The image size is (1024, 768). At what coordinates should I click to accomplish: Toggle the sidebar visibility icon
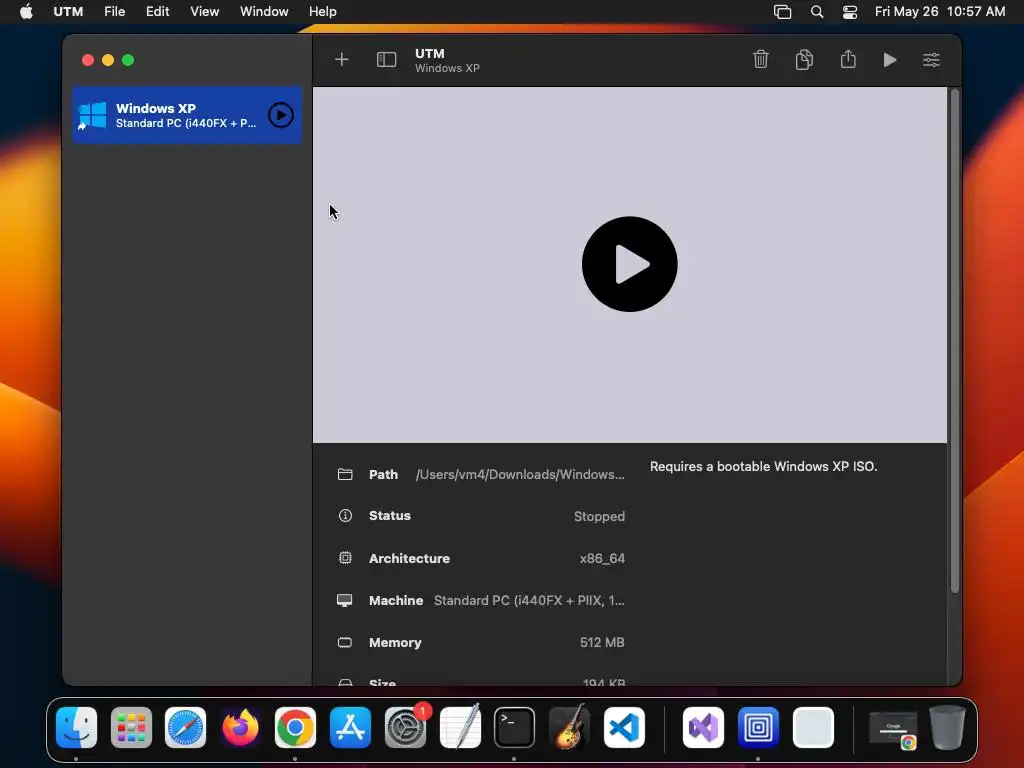point(387,59)
